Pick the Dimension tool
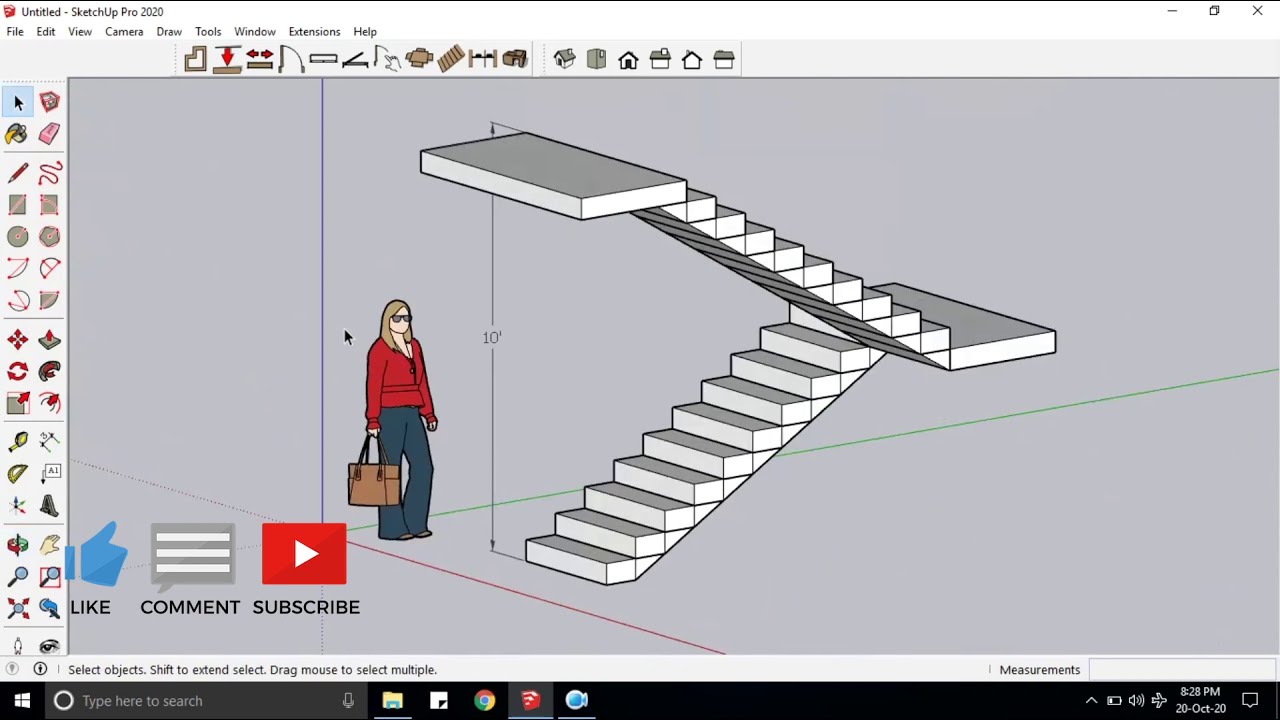This screenshot has height=720, width=1280. [50, 442]
